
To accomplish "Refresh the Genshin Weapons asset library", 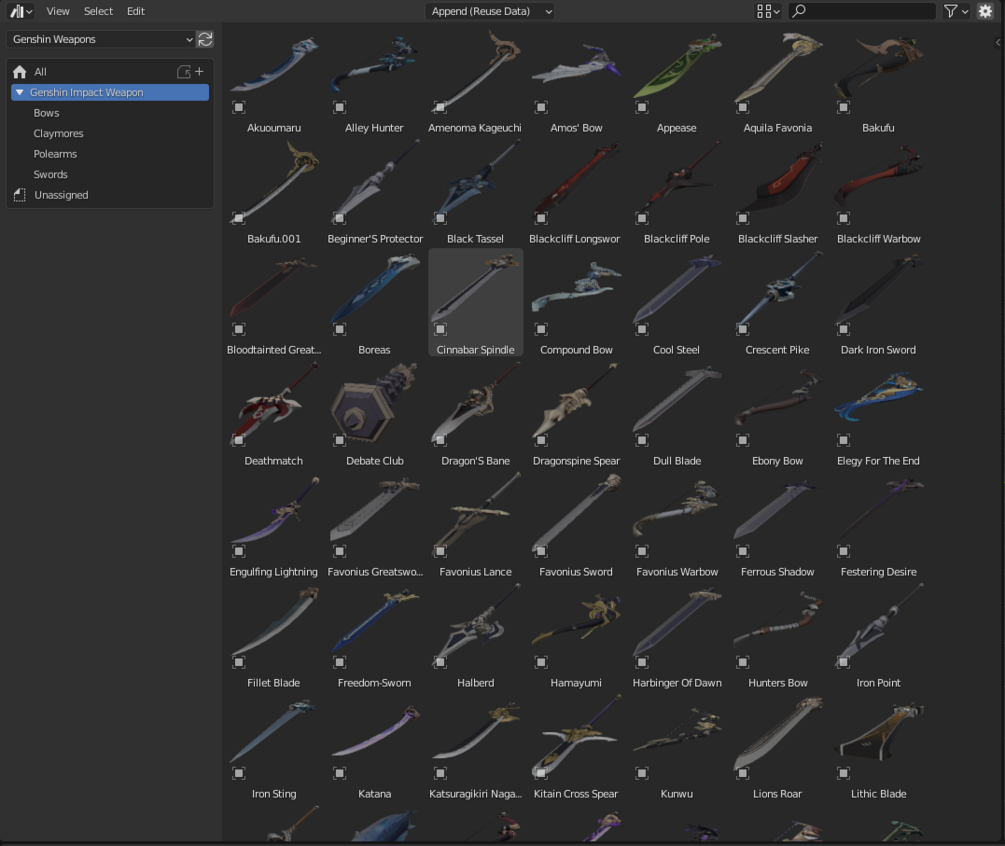I will tap(205, 39).
